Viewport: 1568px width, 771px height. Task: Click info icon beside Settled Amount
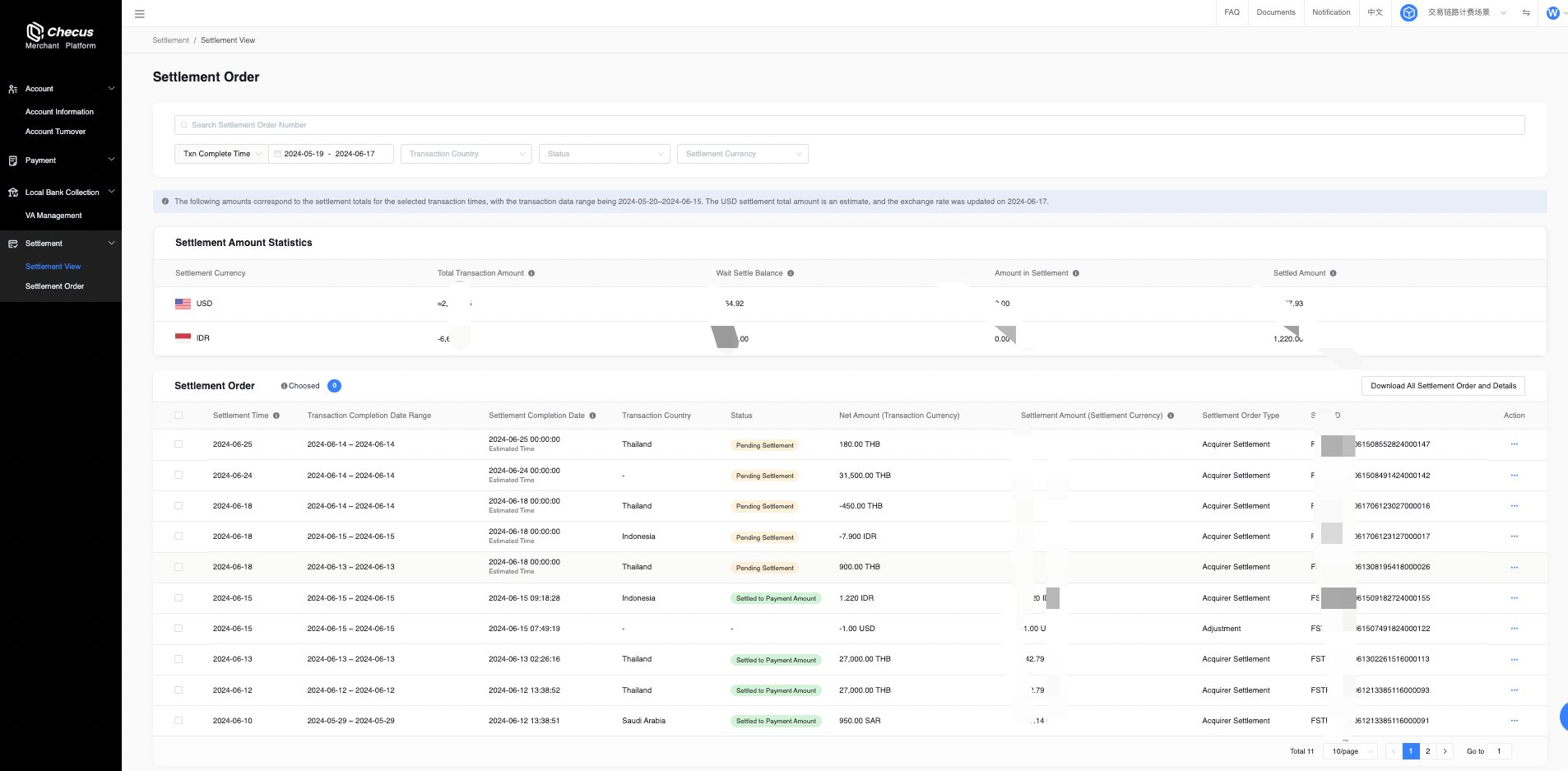tap(1334, 273)
